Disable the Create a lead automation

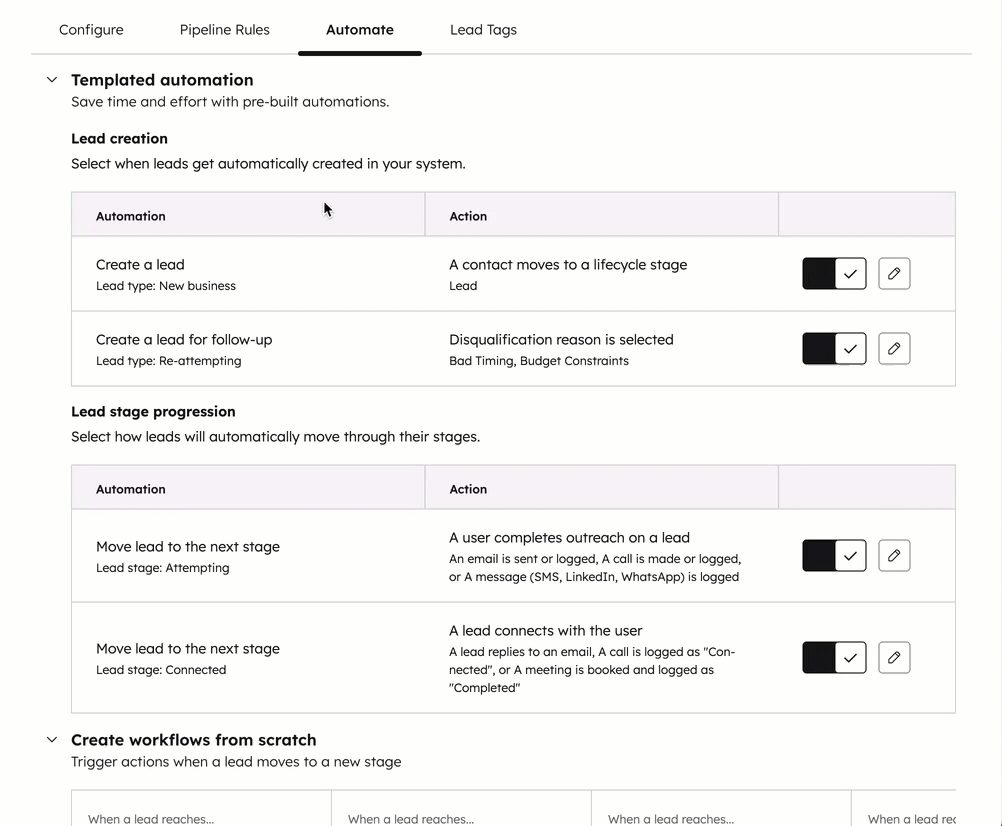click(x=834, y=273)
